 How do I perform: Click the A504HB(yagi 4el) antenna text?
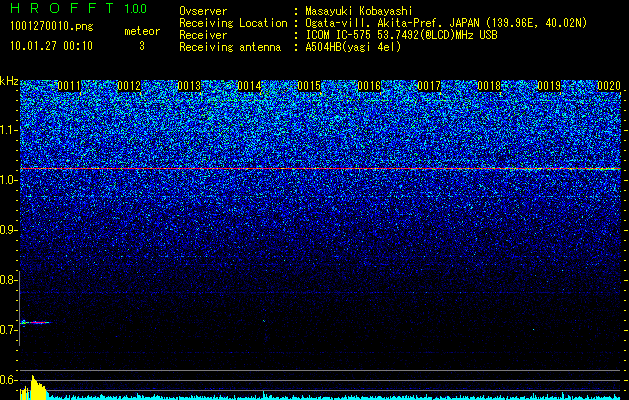tap(353, 47)
